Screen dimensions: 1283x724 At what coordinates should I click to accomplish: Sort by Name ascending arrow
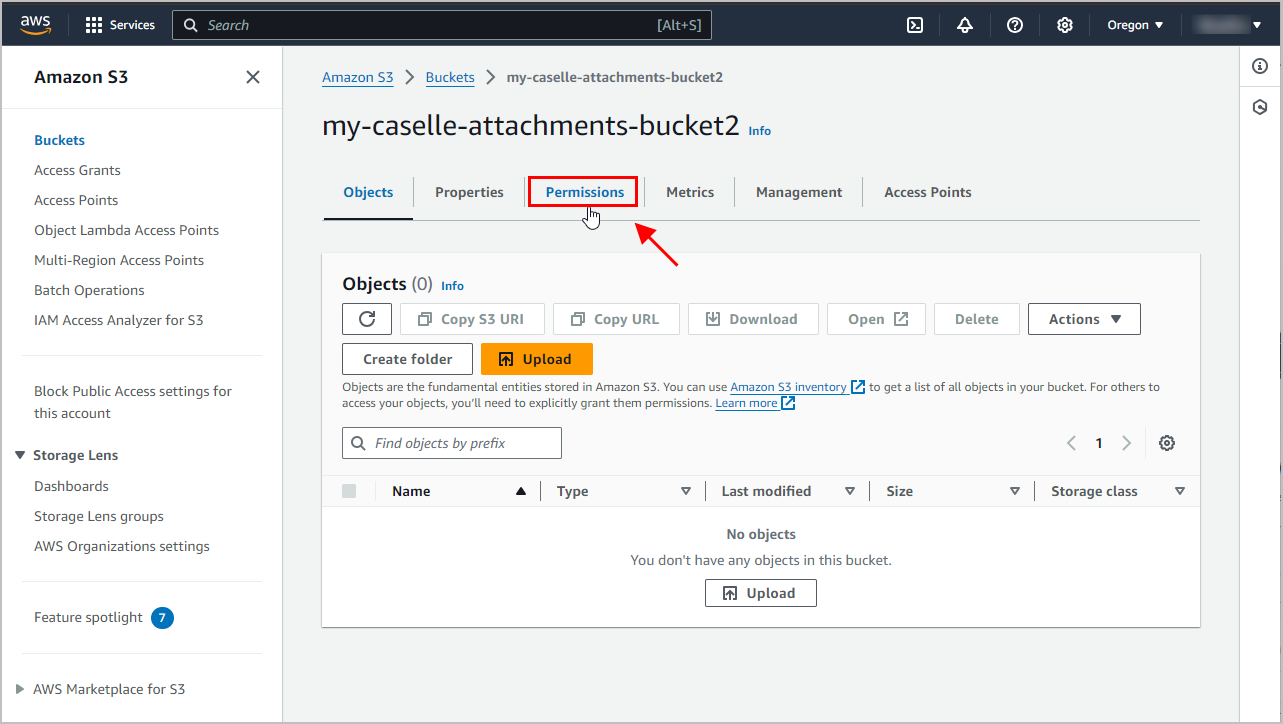[x=521, y=491]
